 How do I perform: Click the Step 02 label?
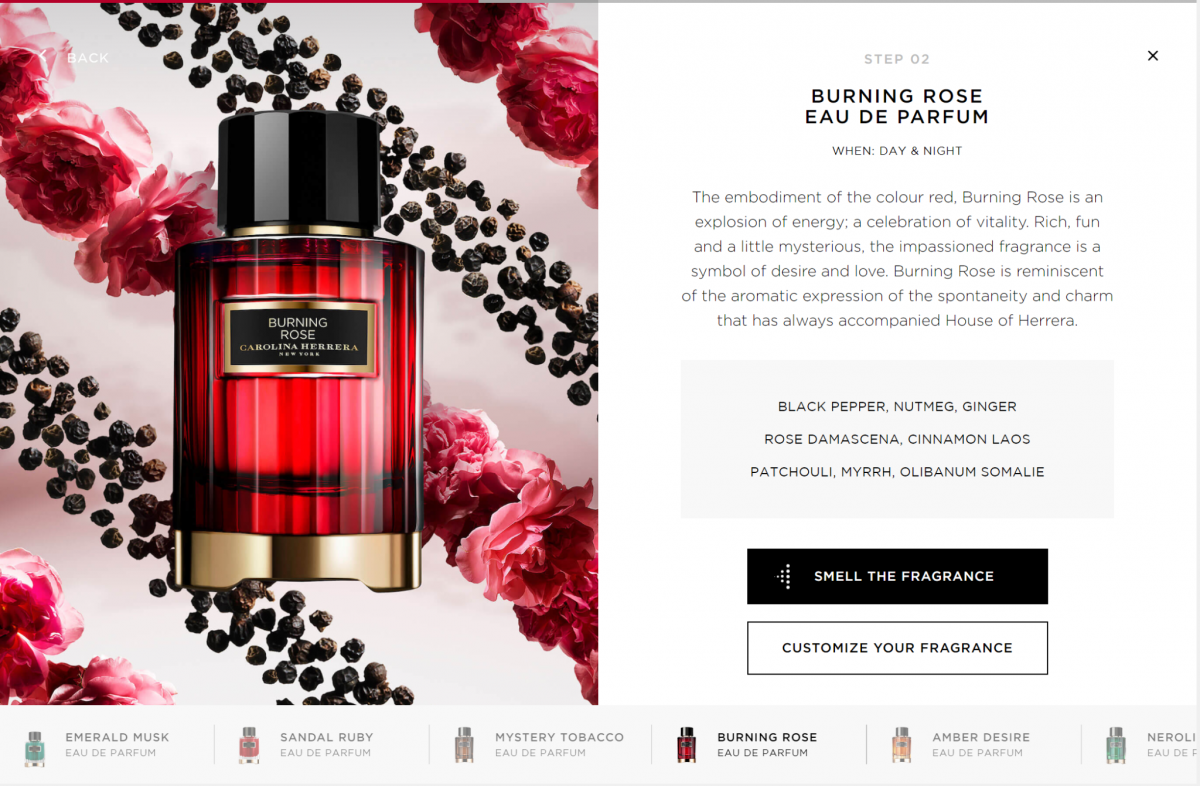(x=897, y=59)
